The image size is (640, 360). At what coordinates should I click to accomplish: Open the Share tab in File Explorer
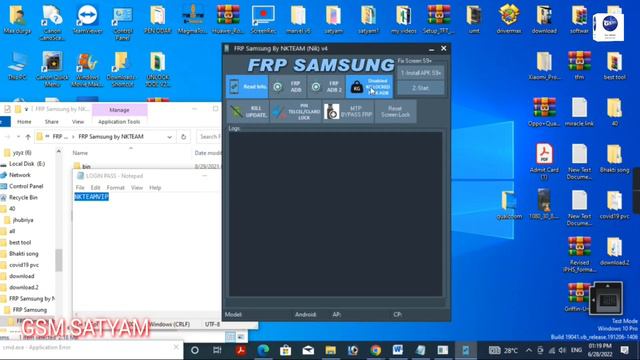click(x=51, y=122)
